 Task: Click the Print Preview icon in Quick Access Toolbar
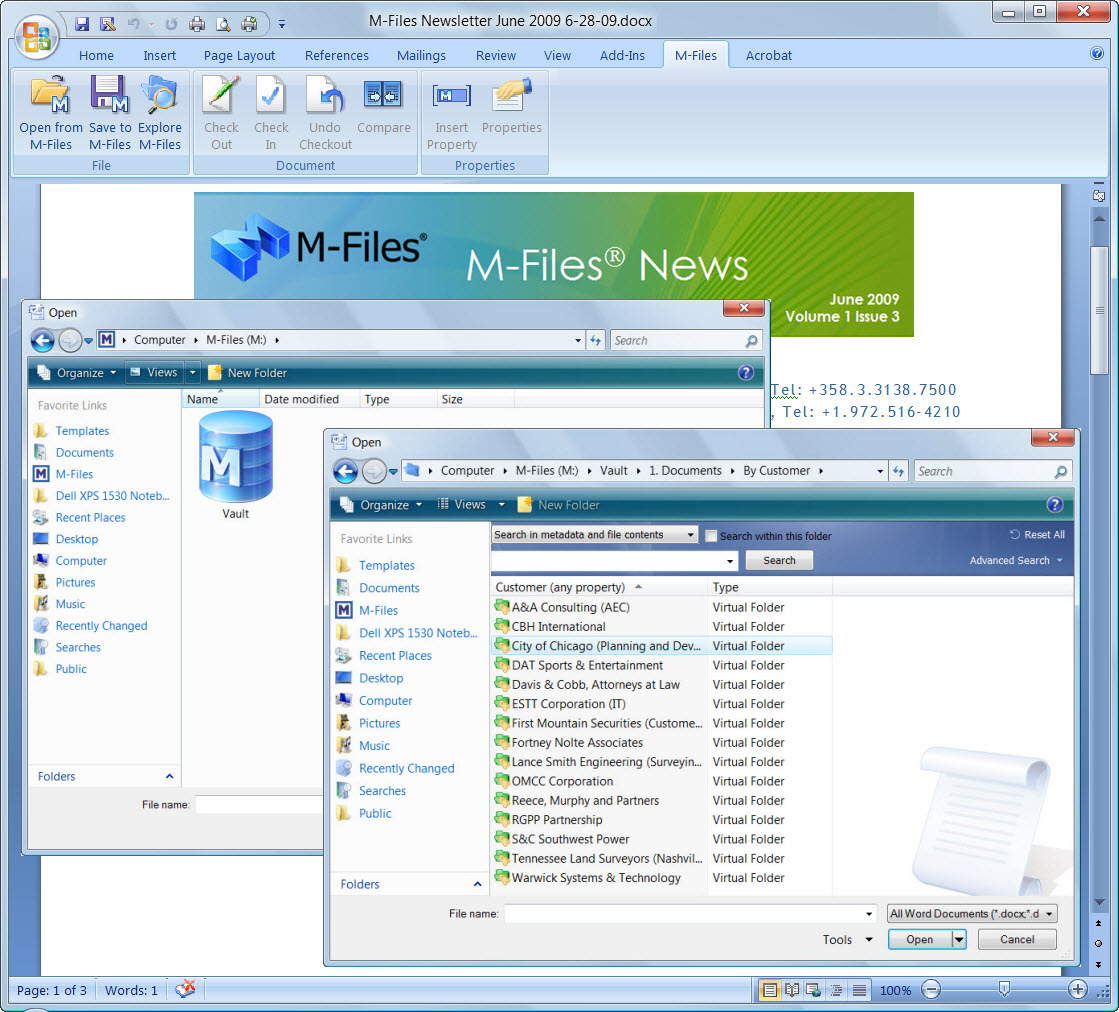tap(223, 24)
